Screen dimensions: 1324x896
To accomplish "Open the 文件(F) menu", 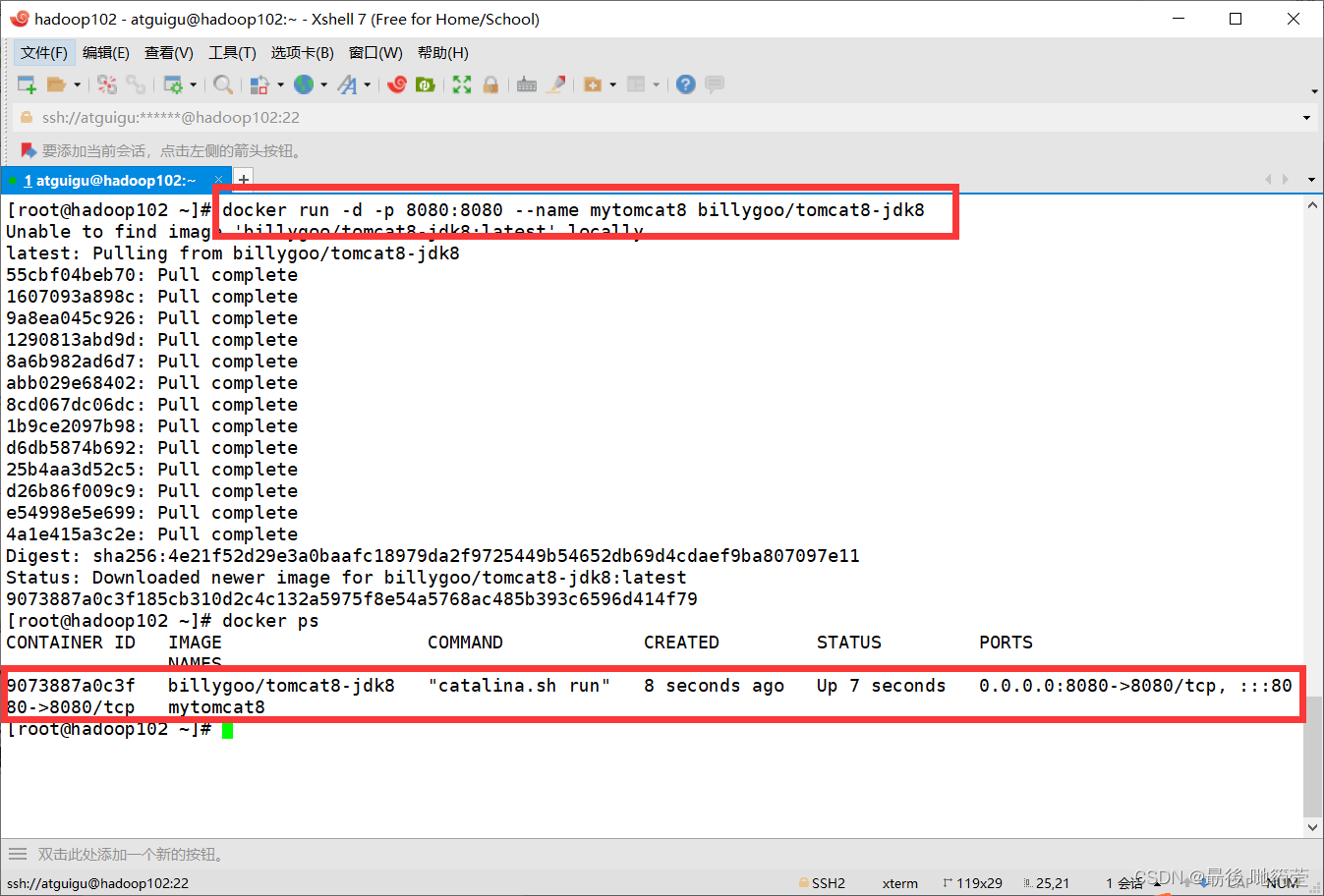I will (x=44, y=53).
